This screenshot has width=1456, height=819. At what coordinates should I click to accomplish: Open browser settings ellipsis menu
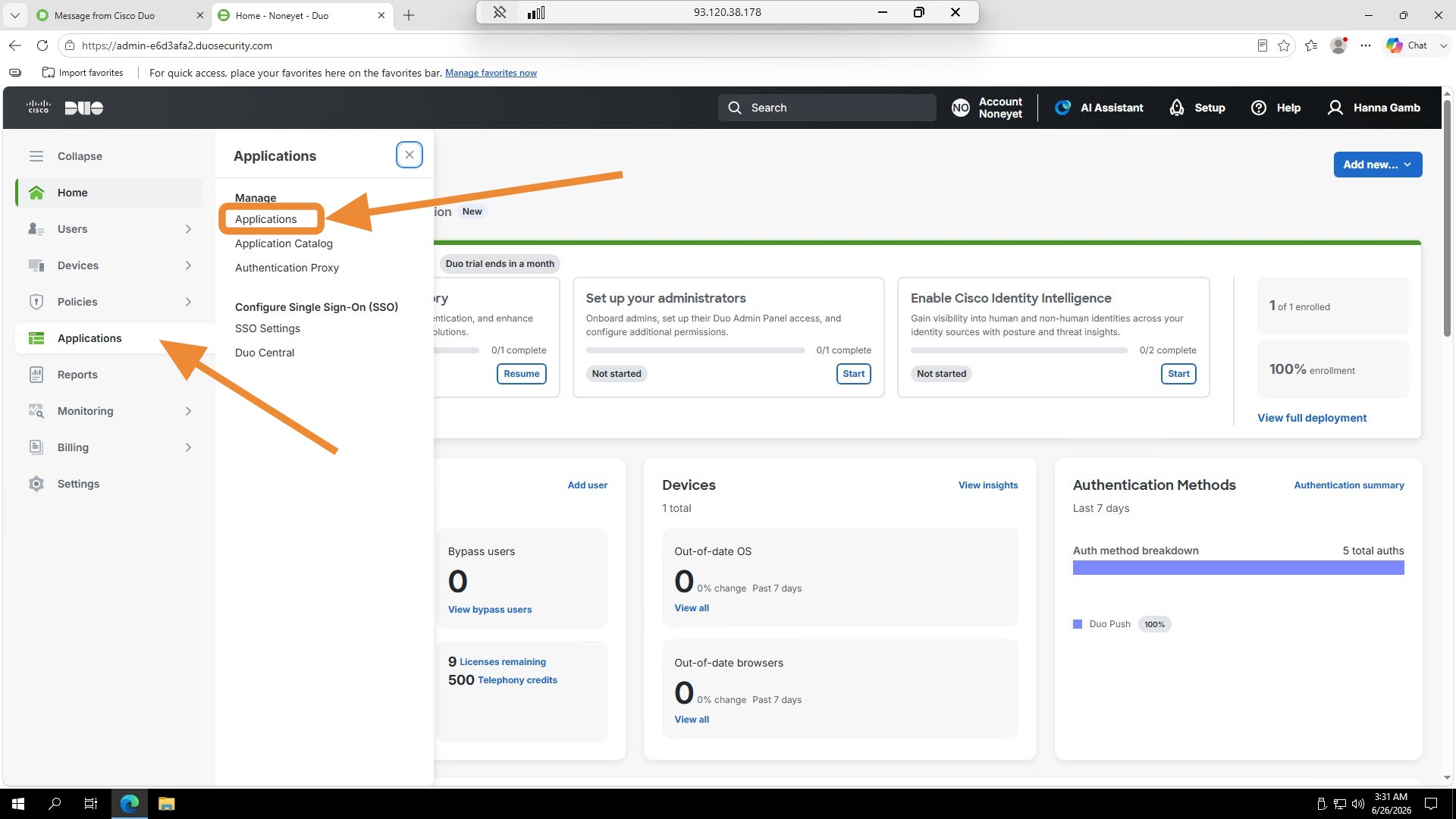[1366, 45]
